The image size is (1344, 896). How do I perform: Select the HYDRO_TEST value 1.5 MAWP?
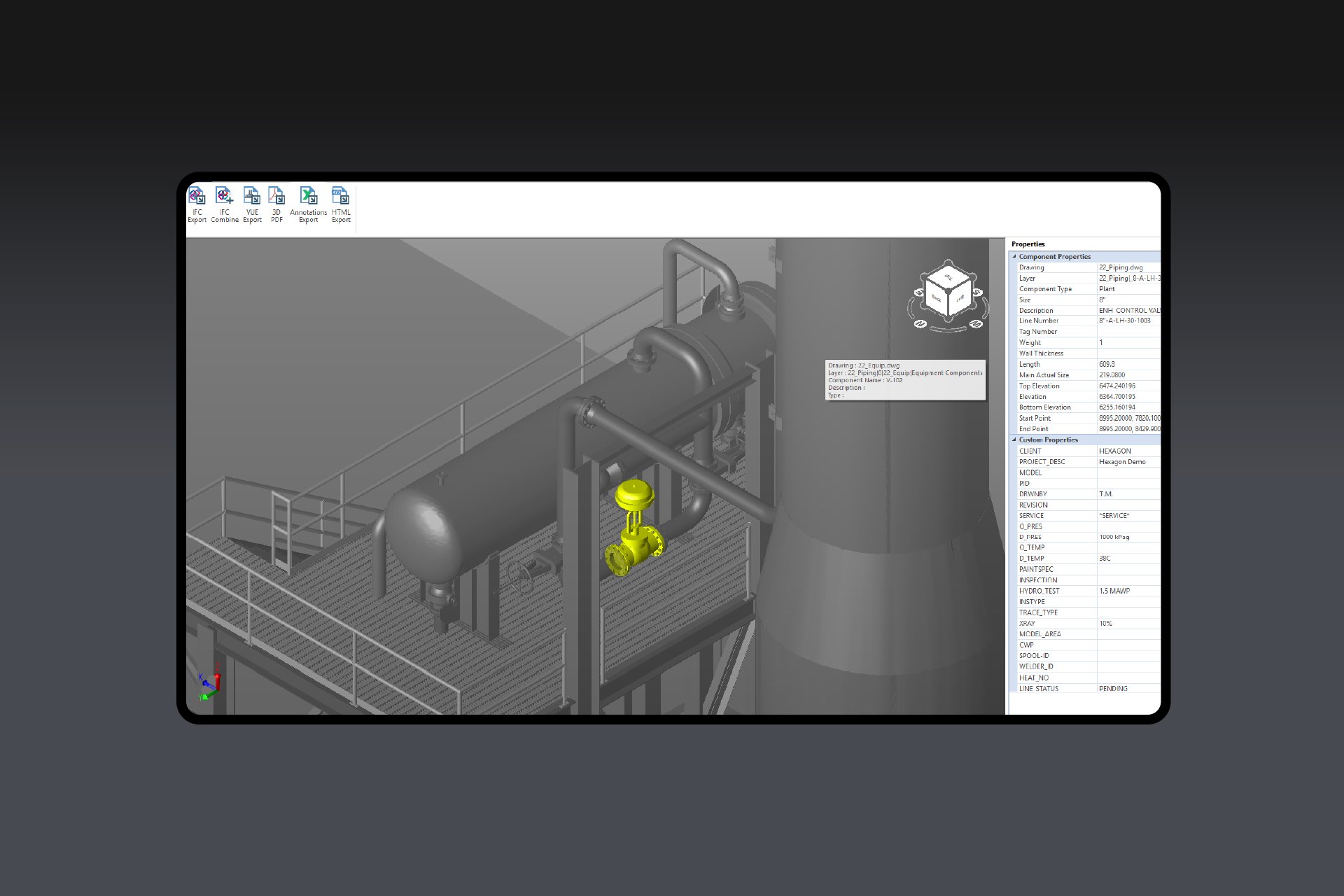pos(1114,591)
